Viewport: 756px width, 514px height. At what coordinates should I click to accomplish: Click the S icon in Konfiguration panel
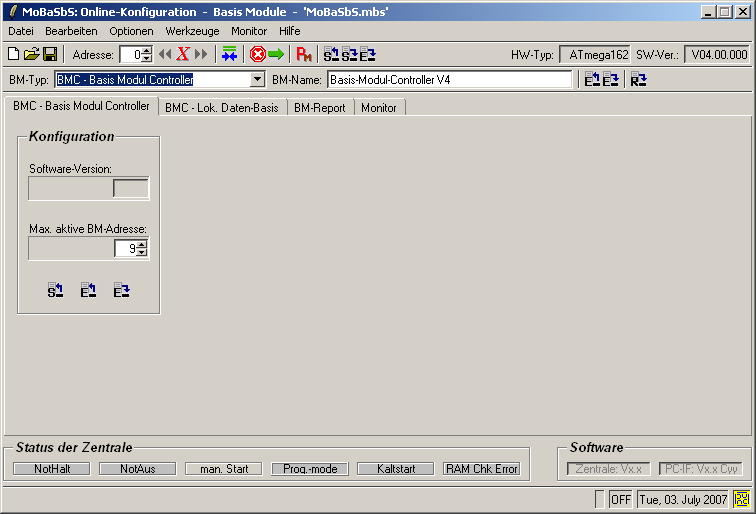coord(56,290)
